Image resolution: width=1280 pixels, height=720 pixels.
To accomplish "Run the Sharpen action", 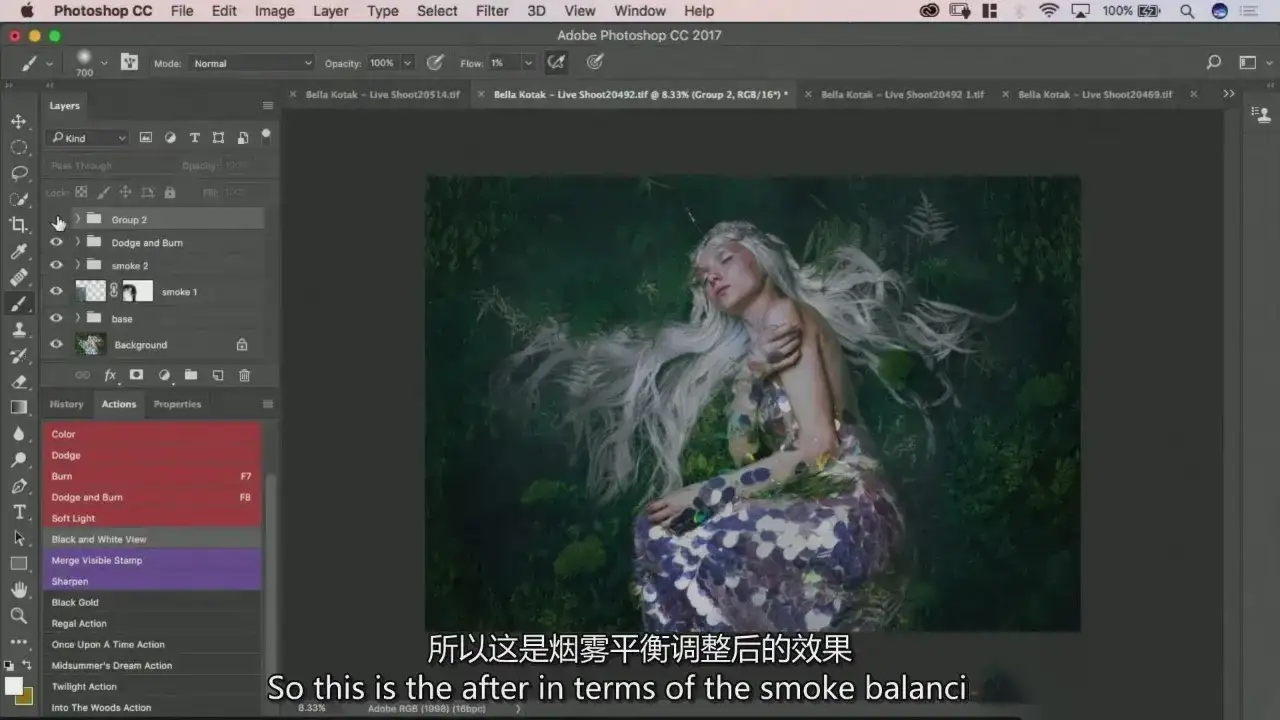I will click(152, 581).
